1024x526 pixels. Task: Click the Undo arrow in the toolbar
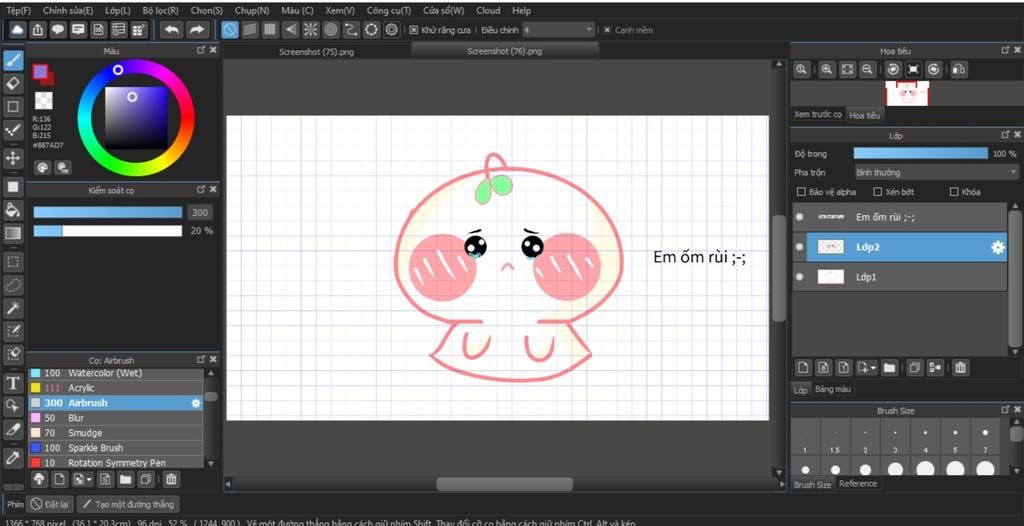pyautogui.click(x=172, y=30)
